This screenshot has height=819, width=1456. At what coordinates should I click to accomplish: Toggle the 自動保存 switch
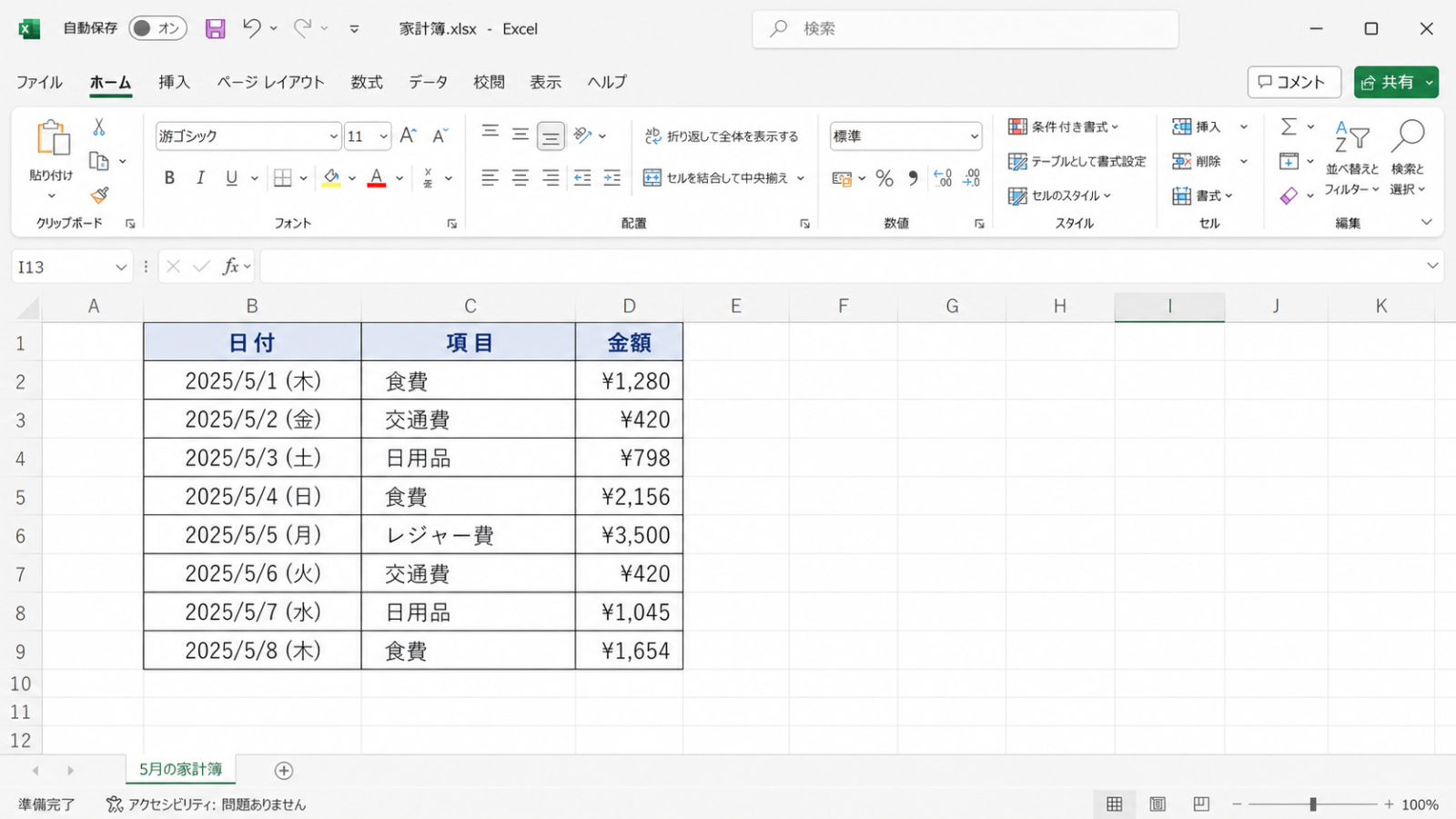pos(157,28)
